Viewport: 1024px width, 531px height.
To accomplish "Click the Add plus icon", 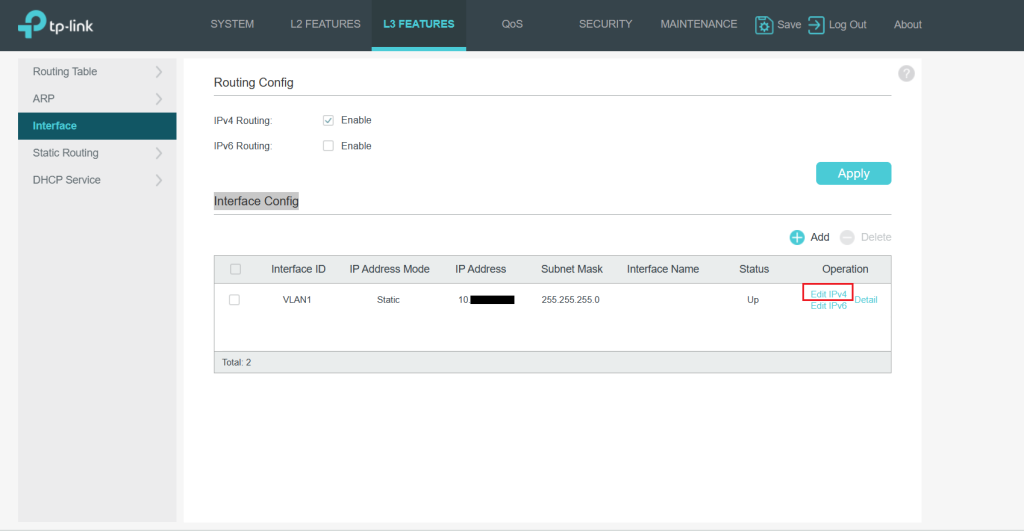I will pyautogui.click(x=797, y=237).
